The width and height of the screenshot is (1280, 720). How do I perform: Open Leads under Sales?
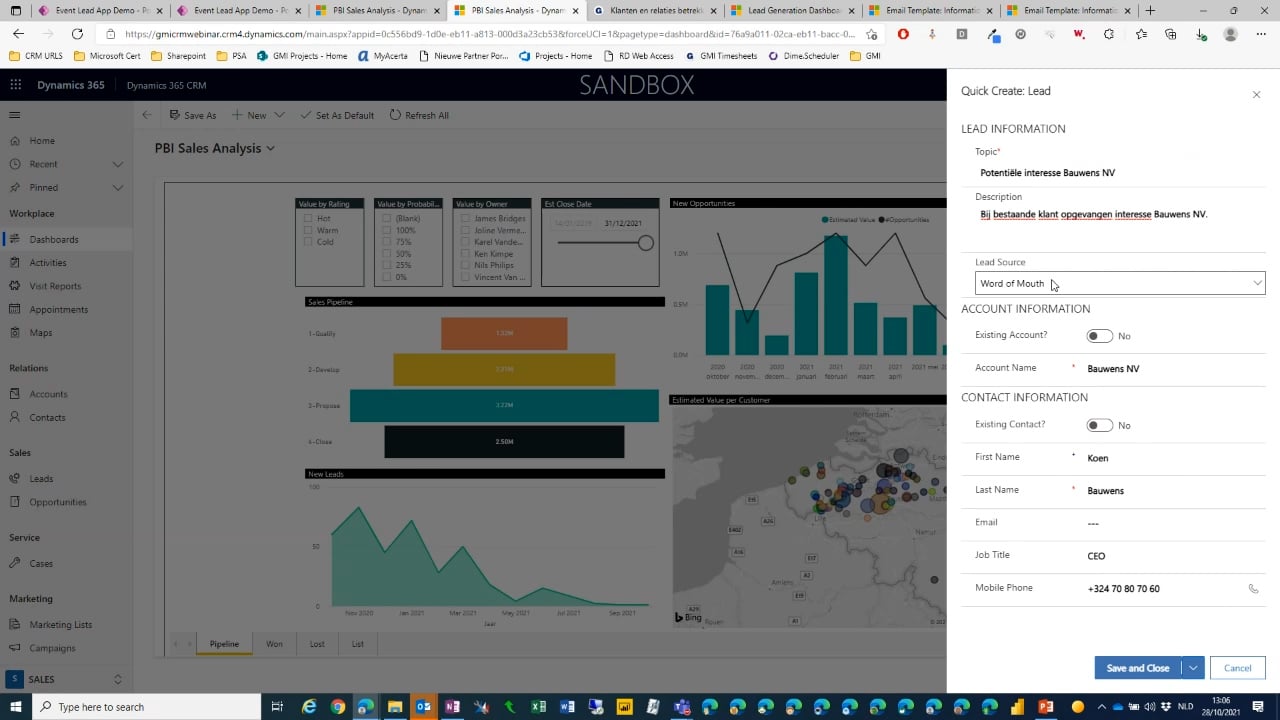point(41,479)
